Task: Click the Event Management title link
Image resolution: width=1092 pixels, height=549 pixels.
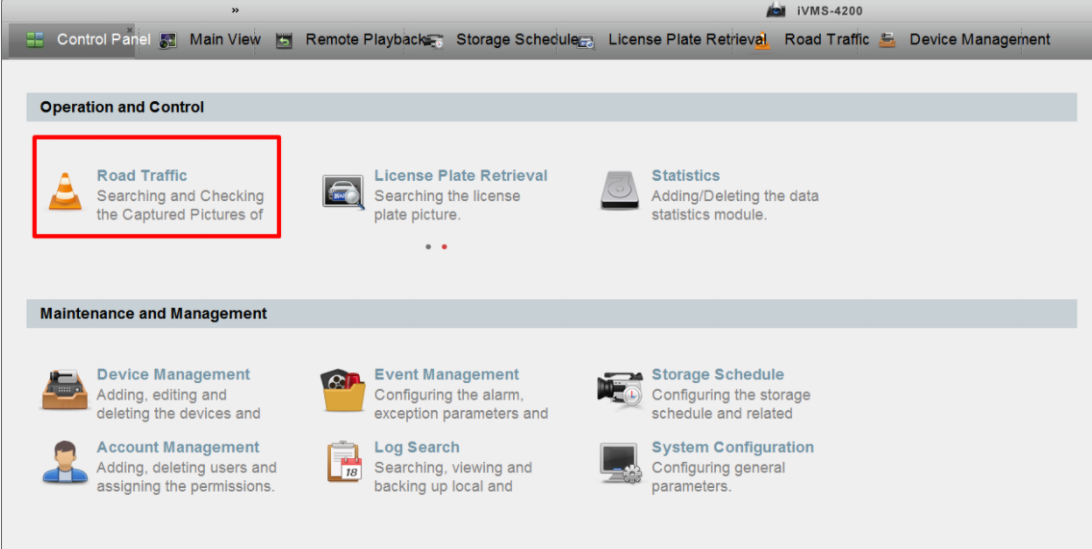Action: tap(446, 375)
